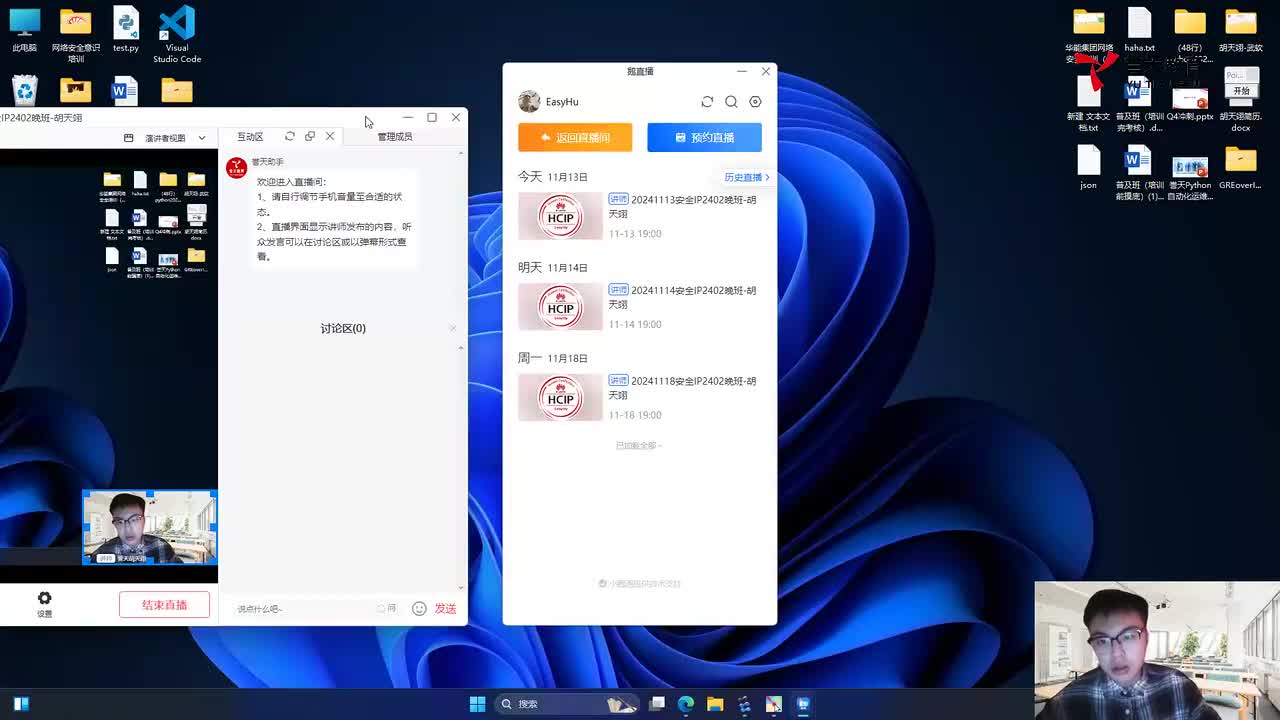This screenshot has width=1280, height=720.
Task: Click the 返回直播间 button
Action: pyautogui.click(x=575, y=137)
